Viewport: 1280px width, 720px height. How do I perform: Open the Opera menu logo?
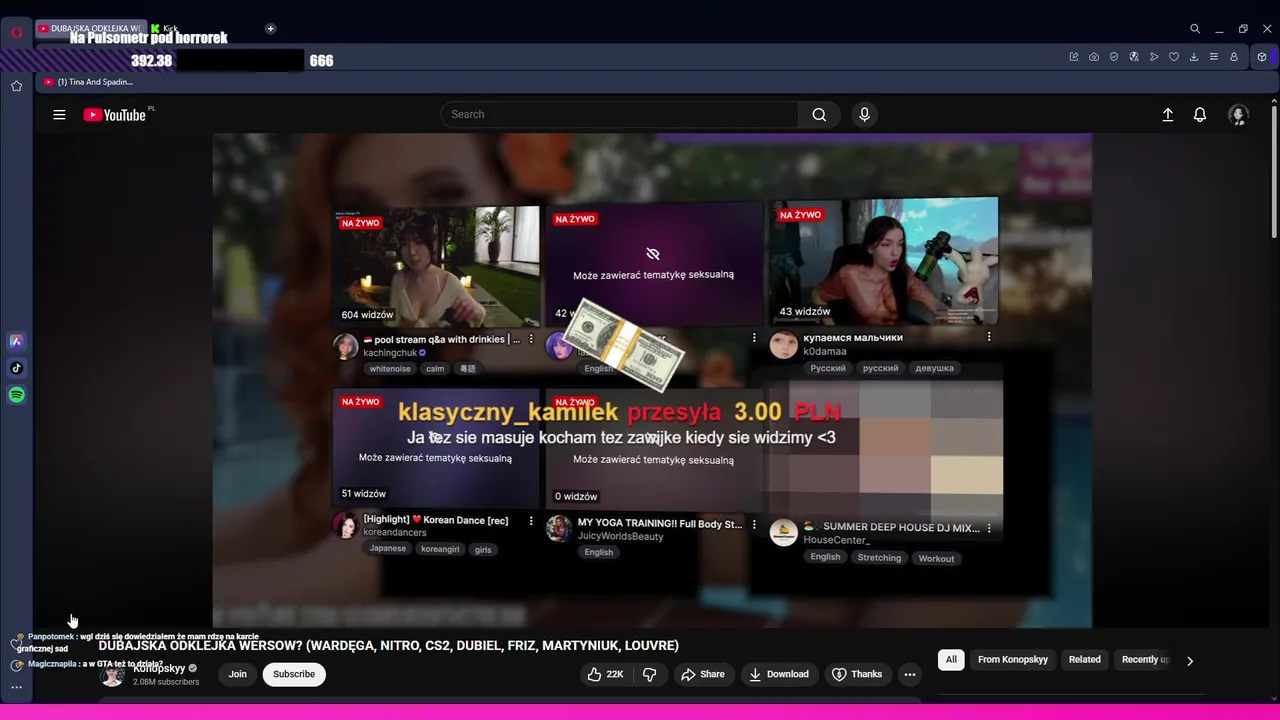click(17, 31)
